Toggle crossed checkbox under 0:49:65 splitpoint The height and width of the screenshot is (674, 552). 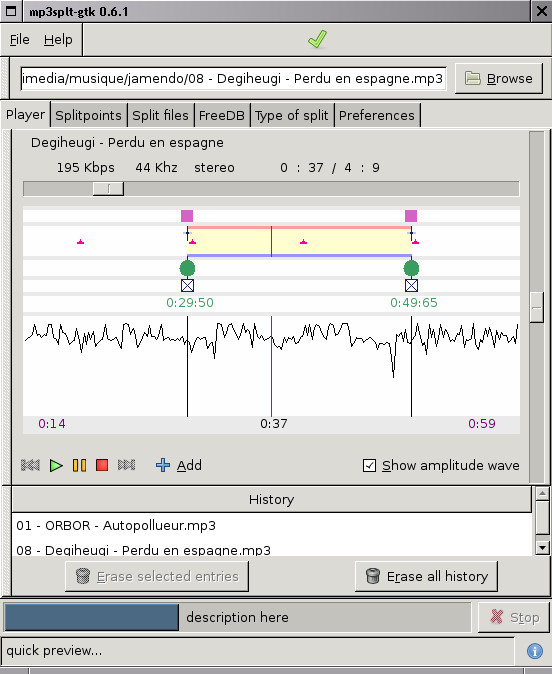[x=411, y=285]
